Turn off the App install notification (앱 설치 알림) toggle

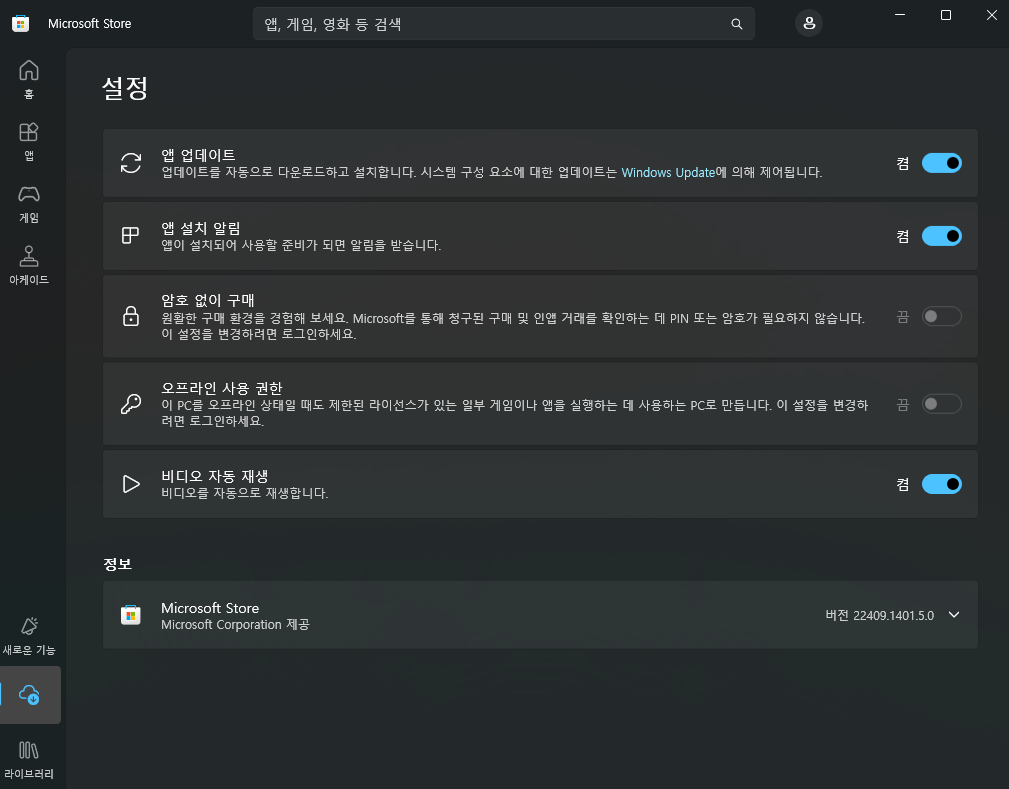[941, 236]
